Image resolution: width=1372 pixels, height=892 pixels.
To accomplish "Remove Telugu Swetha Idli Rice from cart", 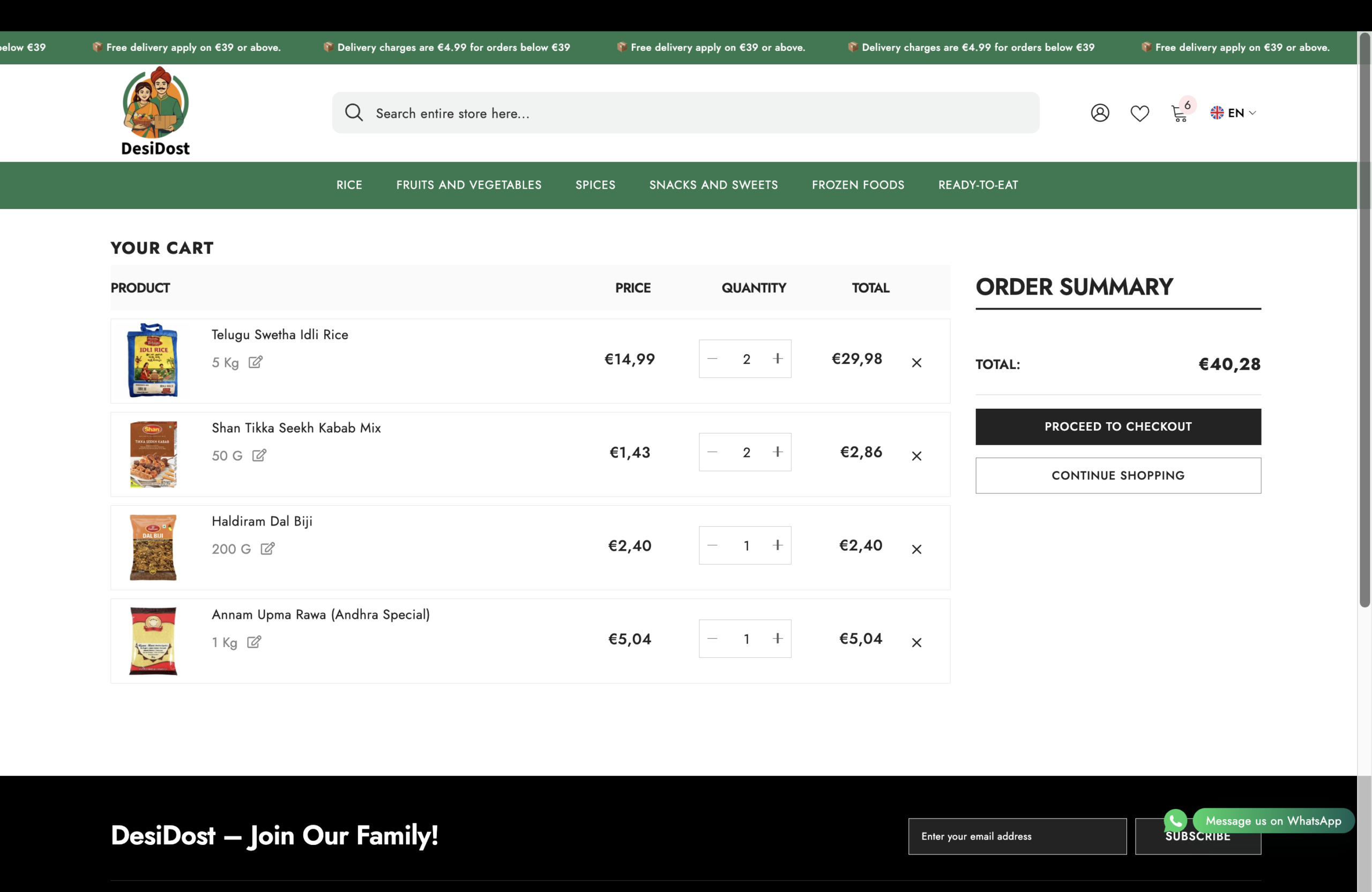I will tap(916, 363).
